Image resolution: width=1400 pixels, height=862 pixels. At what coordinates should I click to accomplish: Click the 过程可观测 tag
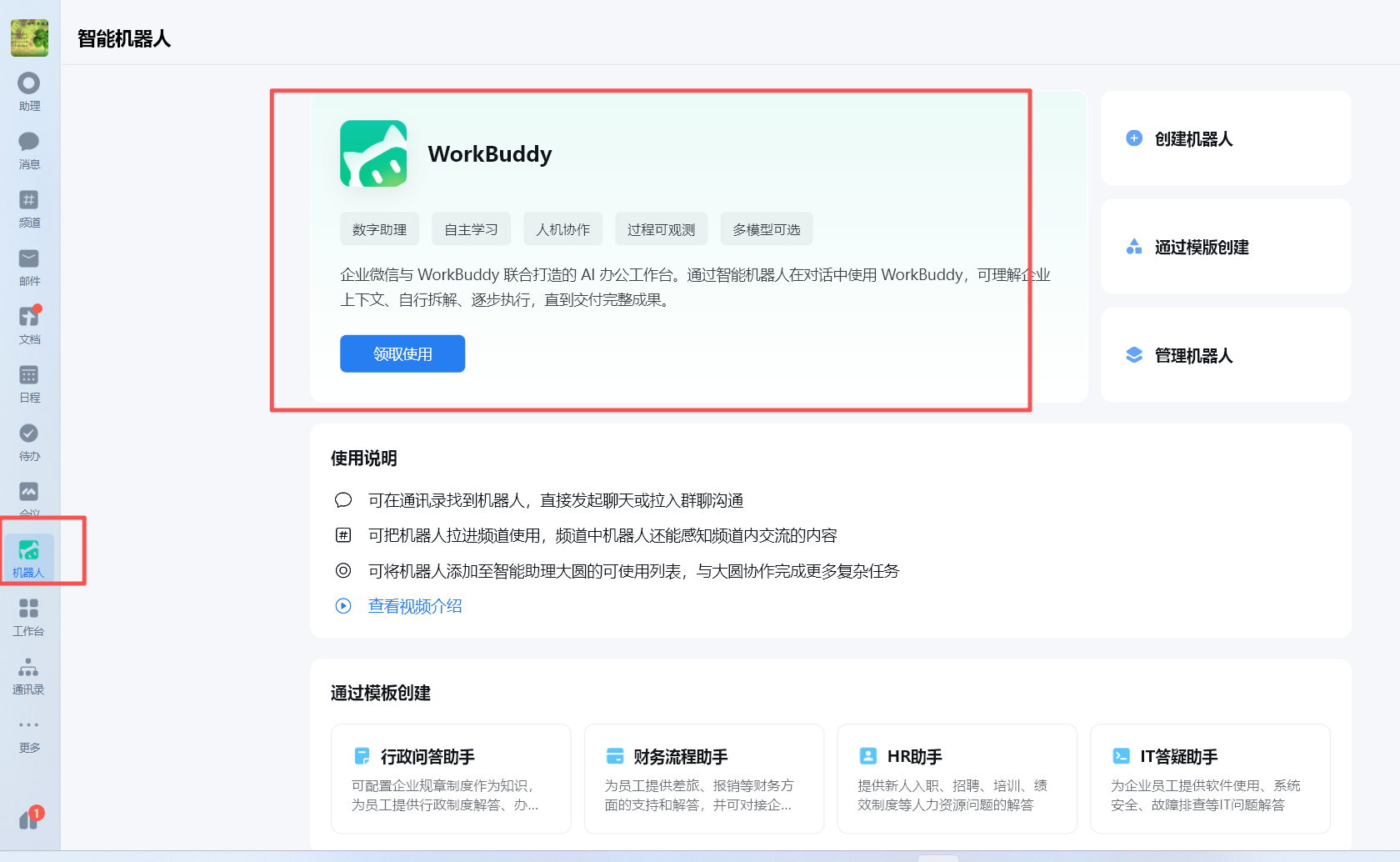click(x=661, y=229)
